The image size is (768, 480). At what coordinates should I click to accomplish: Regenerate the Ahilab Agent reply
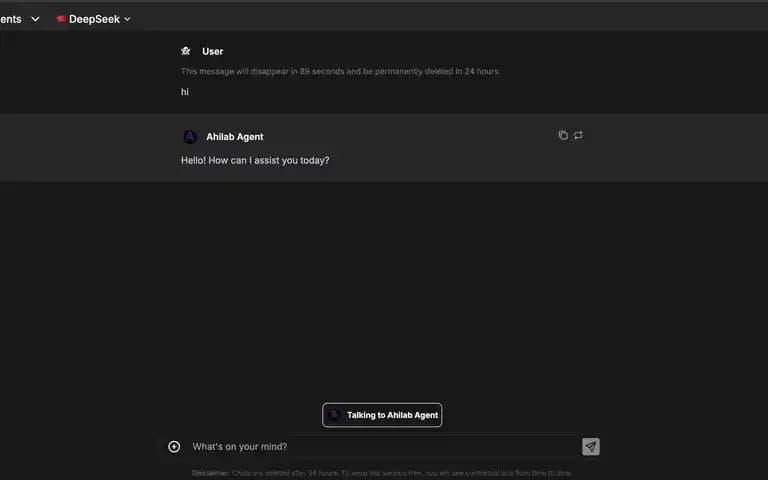click(578, 135)
